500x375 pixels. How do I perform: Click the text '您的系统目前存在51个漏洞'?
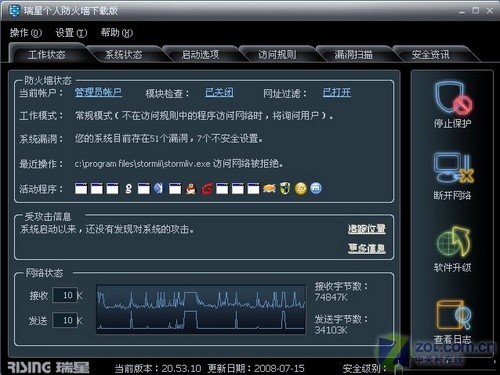(131, 138)
